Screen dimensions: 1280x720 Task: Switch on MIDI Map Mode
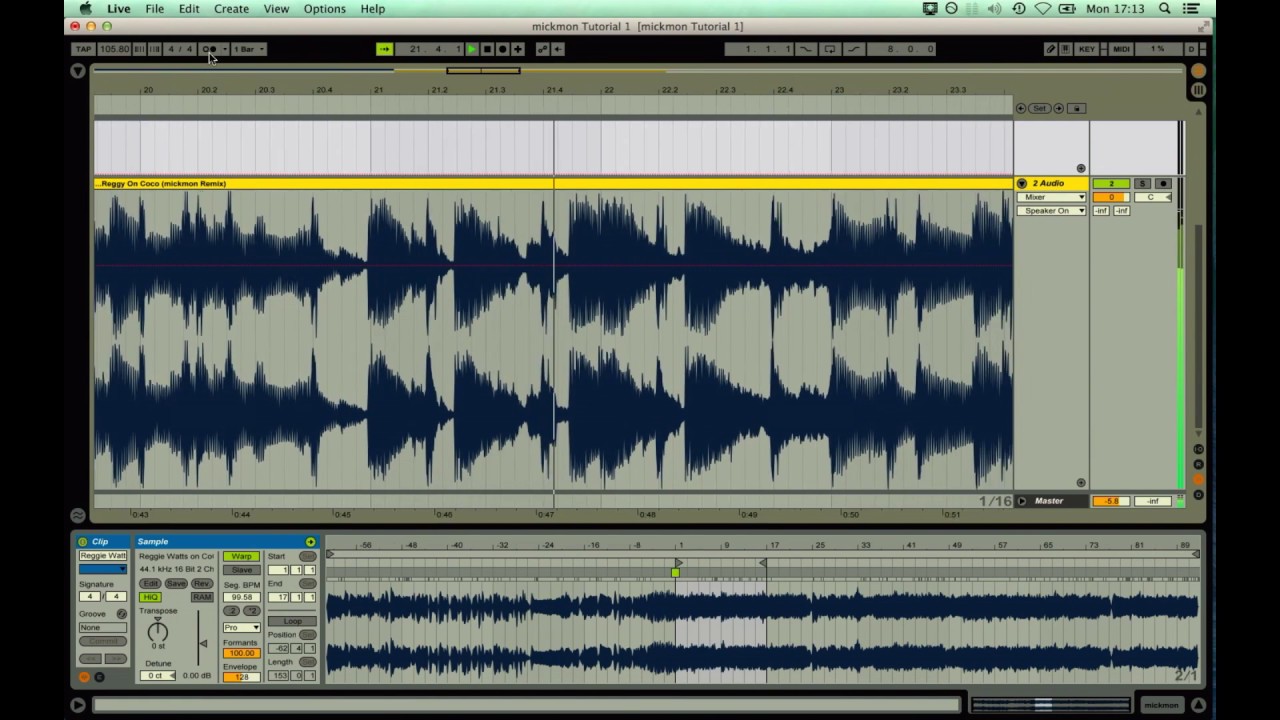click(x=1121, y=49)
